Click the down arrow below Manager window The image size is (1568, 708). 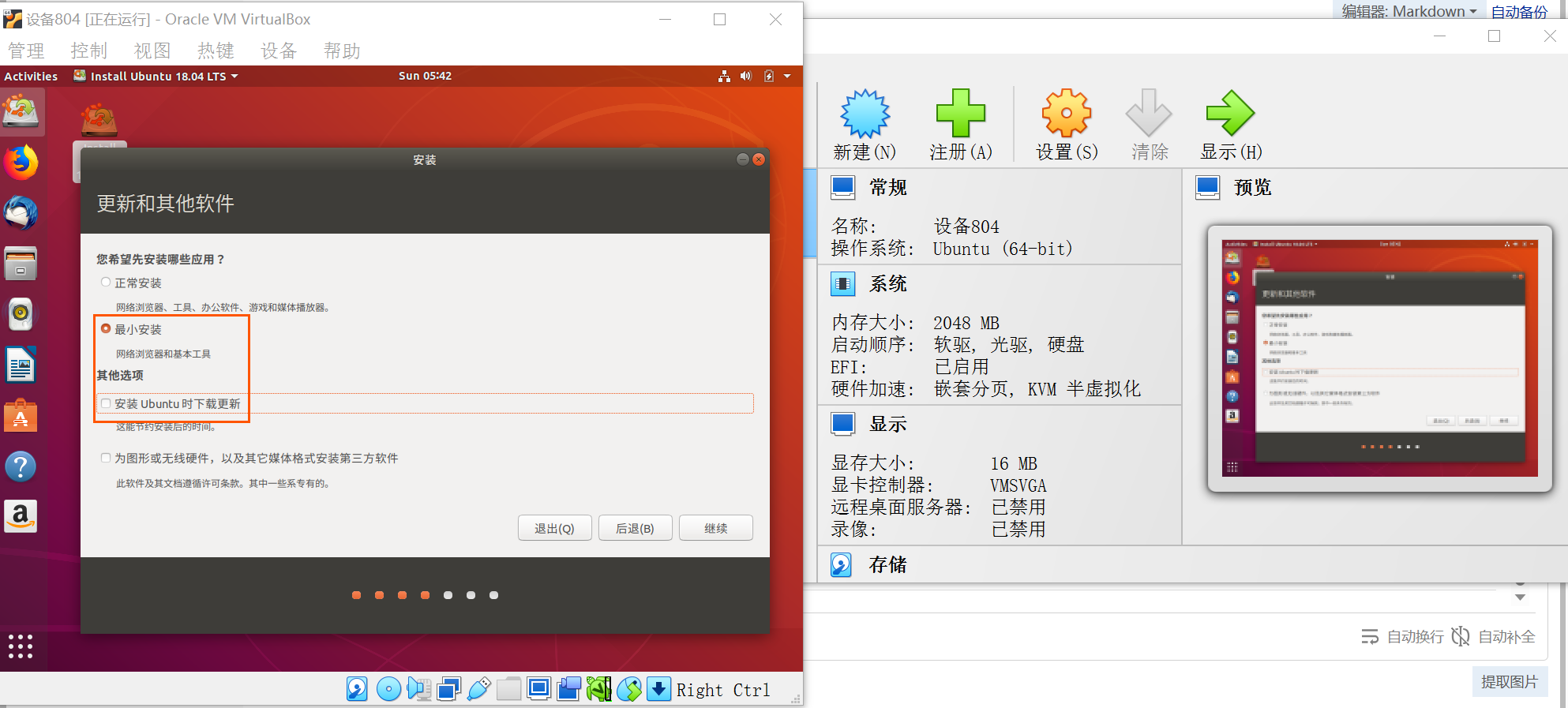(x=1520, y=597)
